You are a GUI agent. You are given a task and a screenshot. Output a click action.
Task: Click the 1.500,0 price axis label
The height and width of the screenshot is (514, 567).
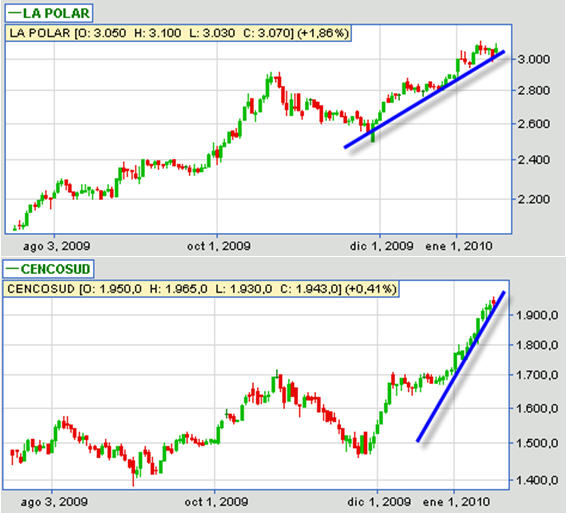tap(536, 443)
